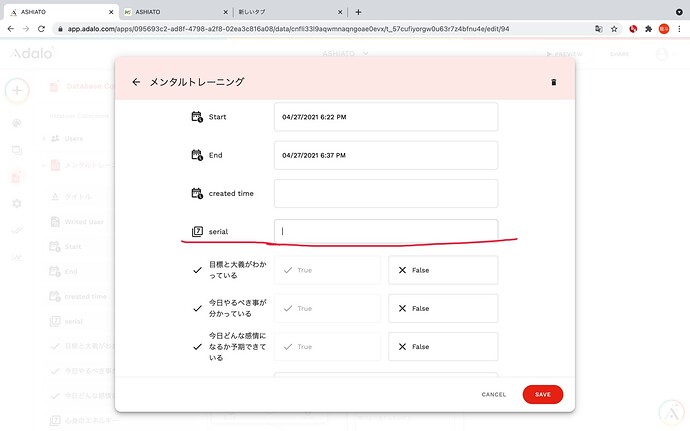The width and height of the screenshot is (690, 431).
Task: Click the created time calendar icon
Action: pyautogui.click(x=197, y=193)
